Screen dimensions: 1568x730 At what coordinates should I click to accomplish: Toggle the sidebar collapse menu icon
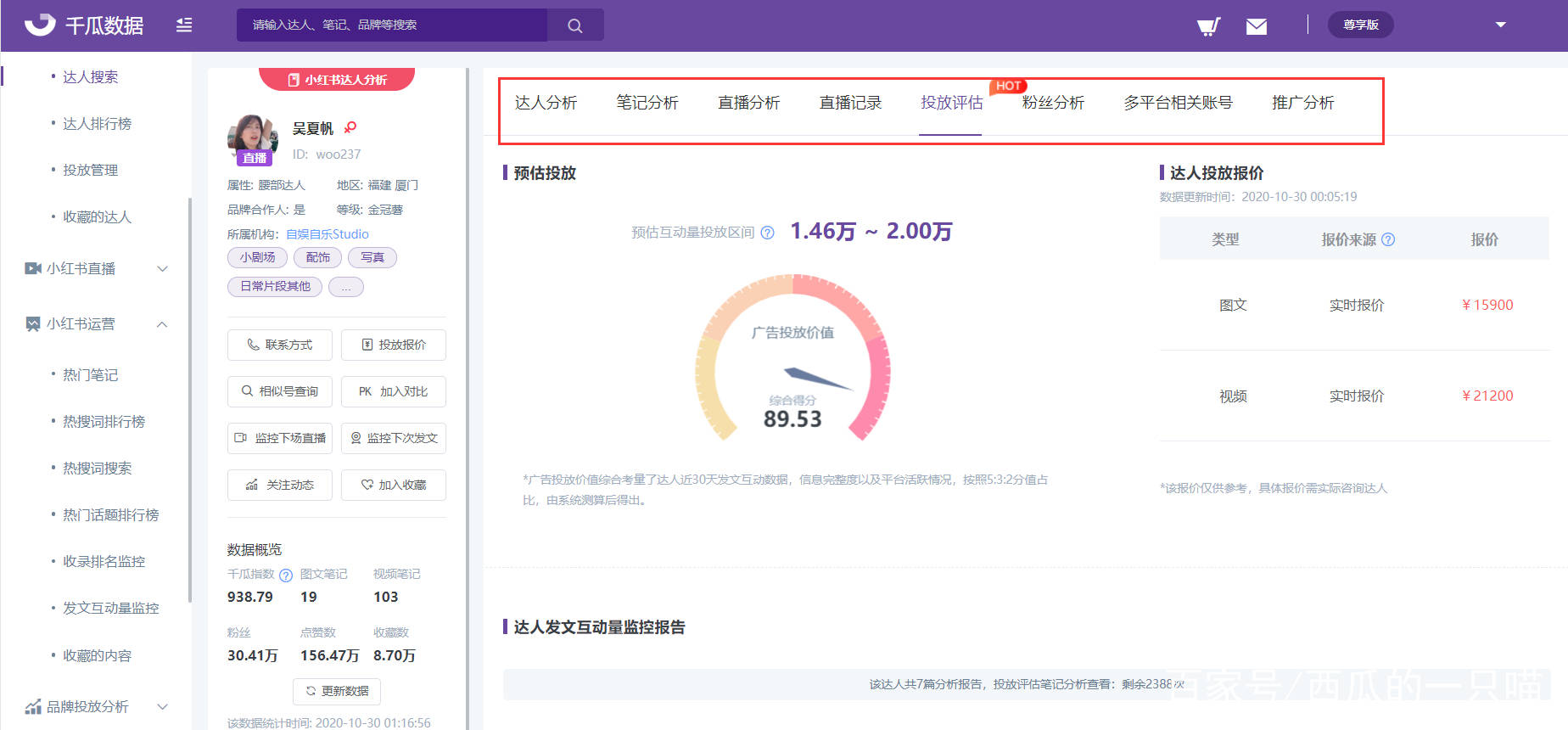click(184, 25)
